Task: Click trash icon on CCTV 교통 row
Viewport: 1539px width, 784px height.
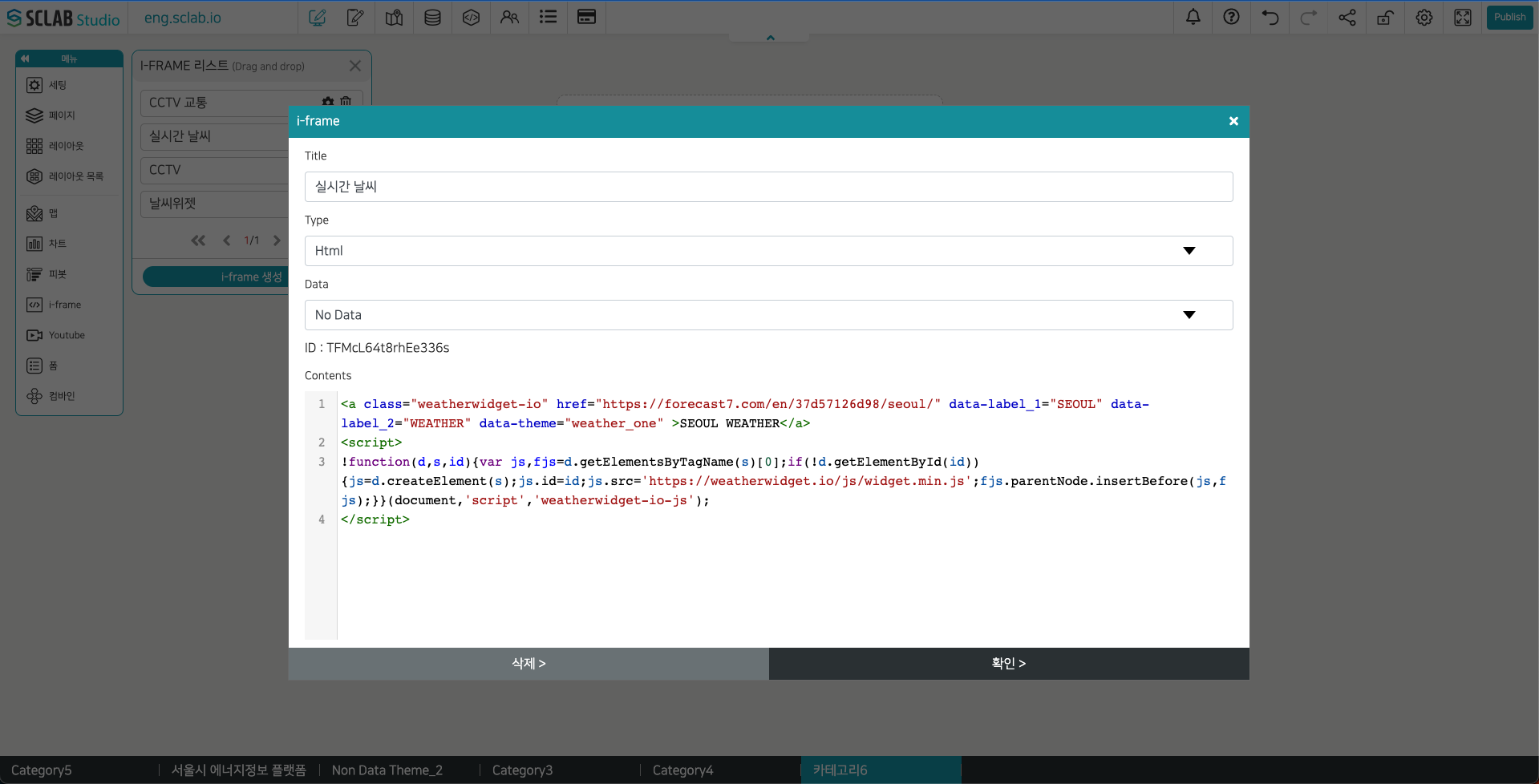Action: tap(346, 102)
